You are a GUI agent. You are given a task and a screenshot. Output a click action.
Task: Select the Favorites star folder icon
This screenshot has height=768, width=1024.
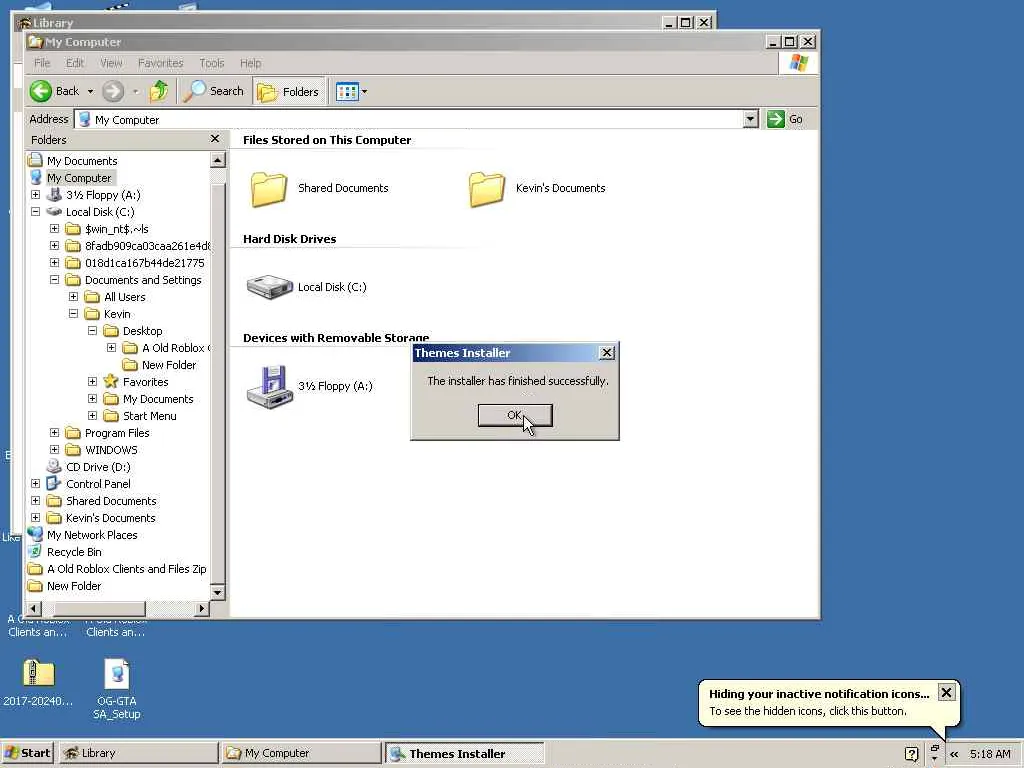(x=111, y=381)
